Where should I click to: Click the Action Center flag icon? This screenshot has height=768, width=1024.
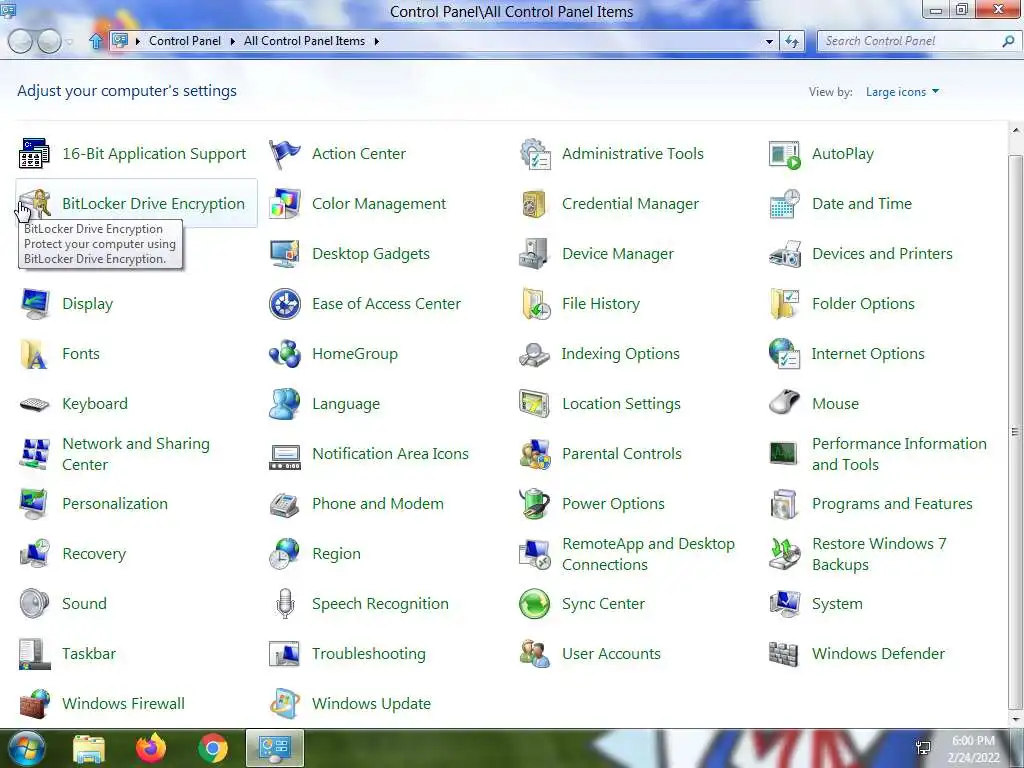(x=285, y=153)
